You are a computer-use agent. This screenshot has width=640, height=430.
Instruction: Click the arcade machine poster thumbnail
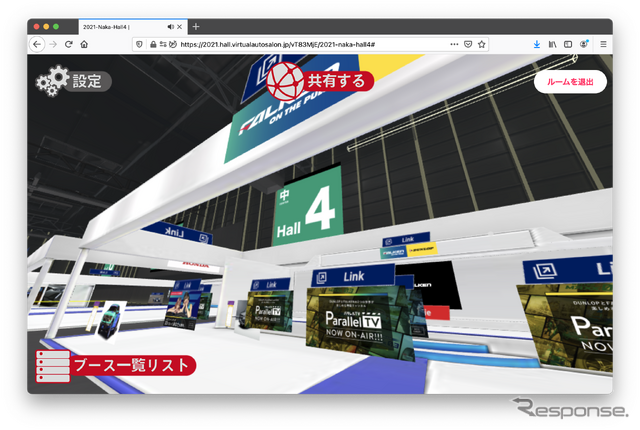click(110, 321)
